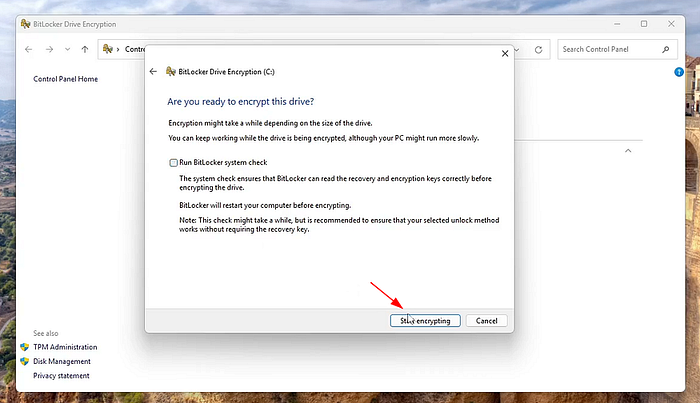Image resolution: width=700 pixels, height=403 pixels.
Task: Go back in the BitLocker wizard dialog
Action: (x=153, y=71)
